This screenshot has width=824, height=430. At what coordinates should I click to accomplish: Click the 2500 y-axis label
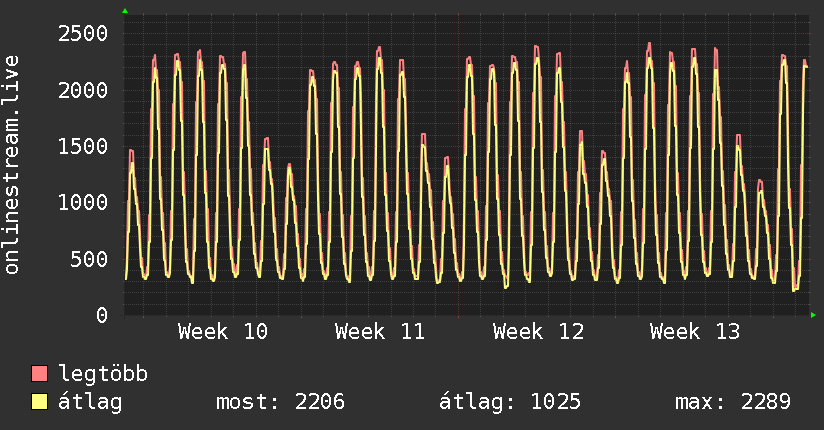(83, 34)
